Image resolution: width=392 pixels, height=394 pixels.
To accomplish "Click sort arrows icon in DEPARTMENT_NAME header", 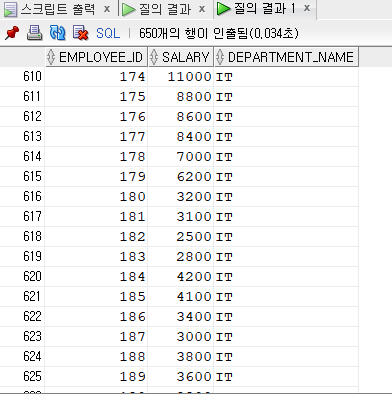I will tap(220, 57).
